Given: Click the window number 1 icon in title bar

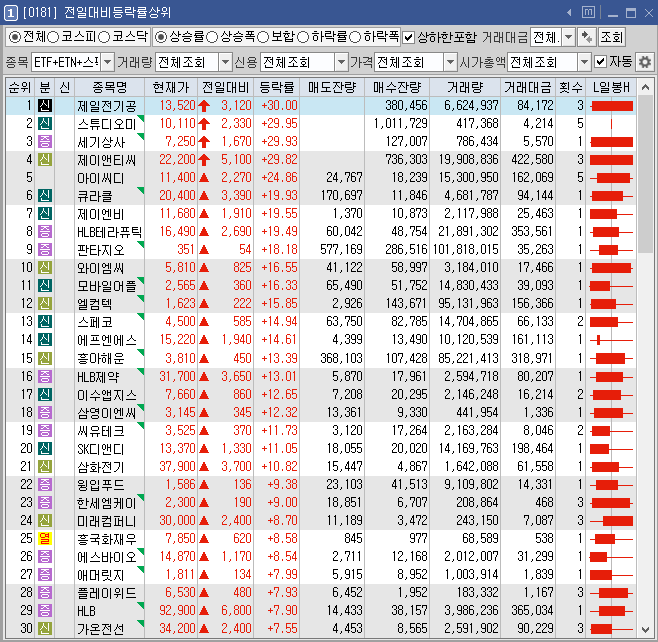Looking at the screenshot, I should 10,13.
